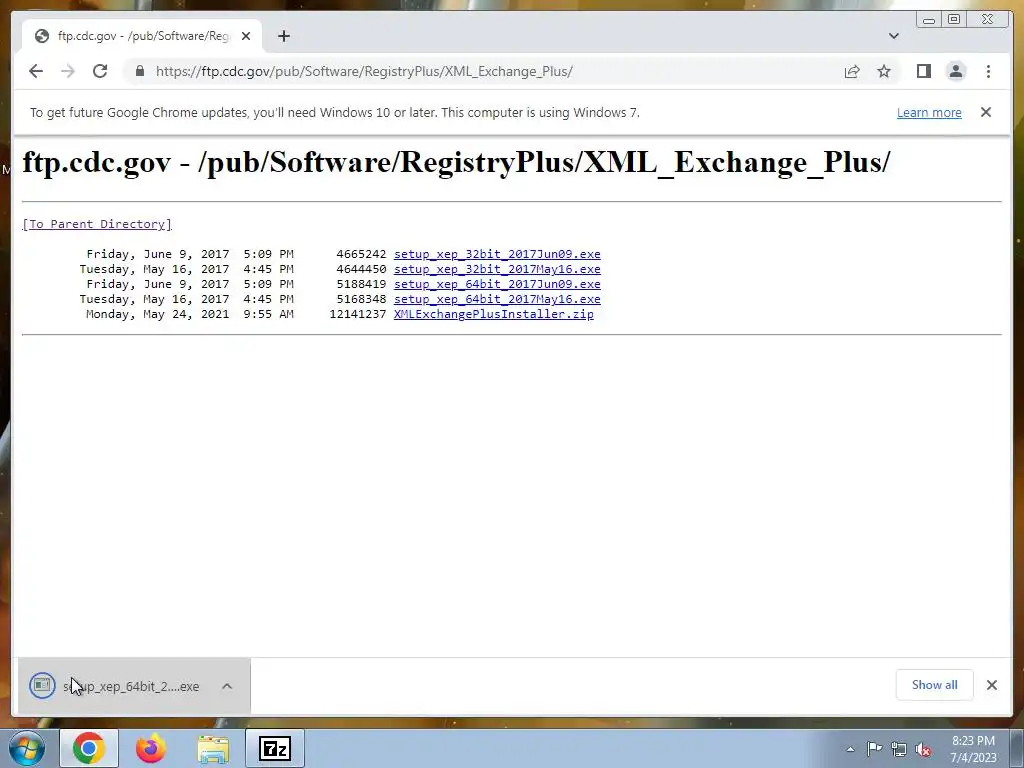Open Windows Explorer from taskbar
The height and width of the screenshot is (768, 1024).
pyautogui.click(x=213, y=748)
